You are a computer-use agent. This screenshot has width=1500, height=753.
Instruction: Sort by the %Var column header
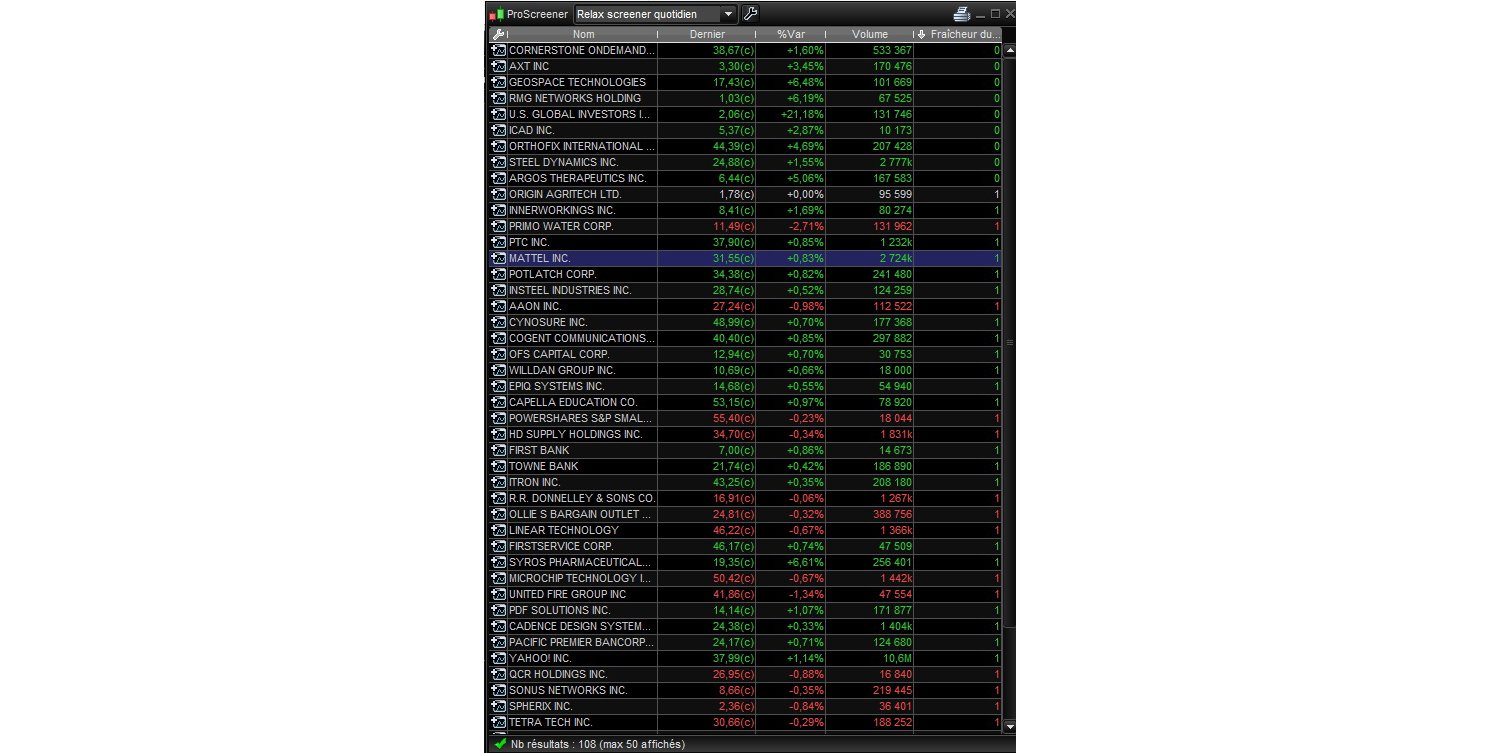[791, 34]
